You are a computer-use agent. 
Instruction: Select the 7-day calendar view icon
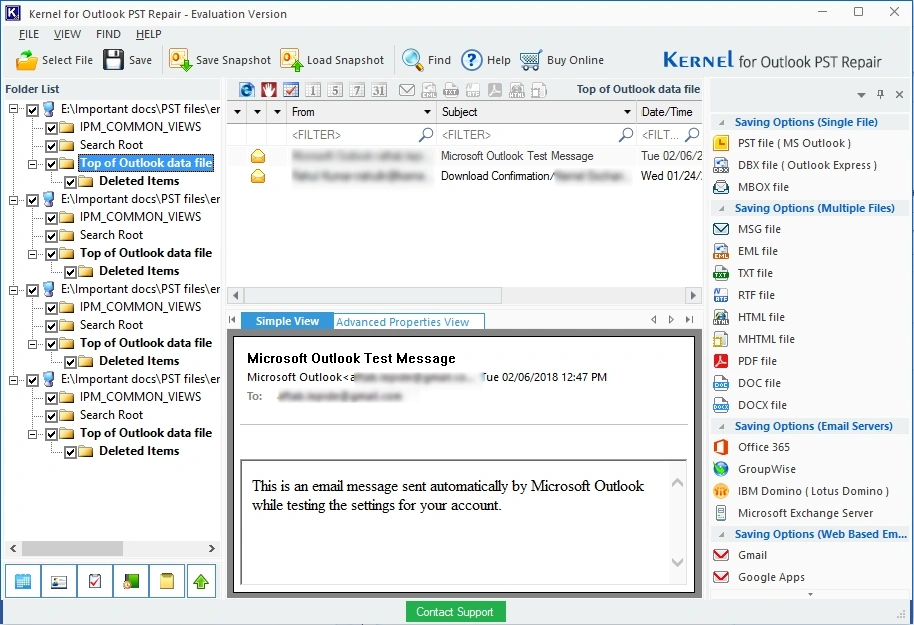[x=357, y=90]
